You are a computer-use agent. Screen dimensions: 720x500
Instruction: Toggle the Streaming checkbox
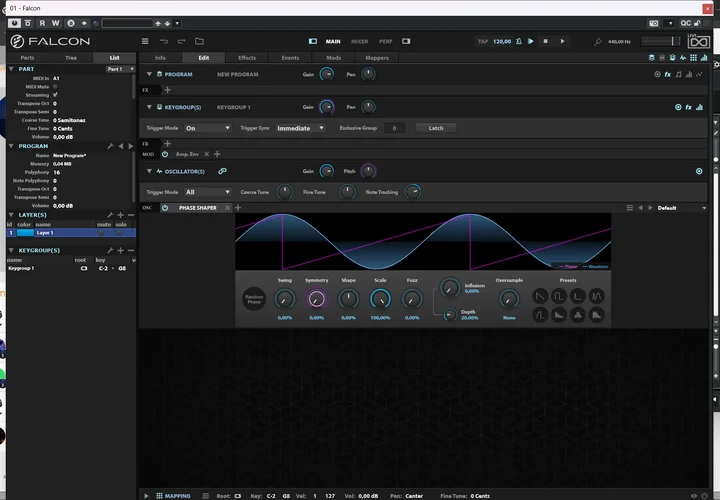click(55, 94)
